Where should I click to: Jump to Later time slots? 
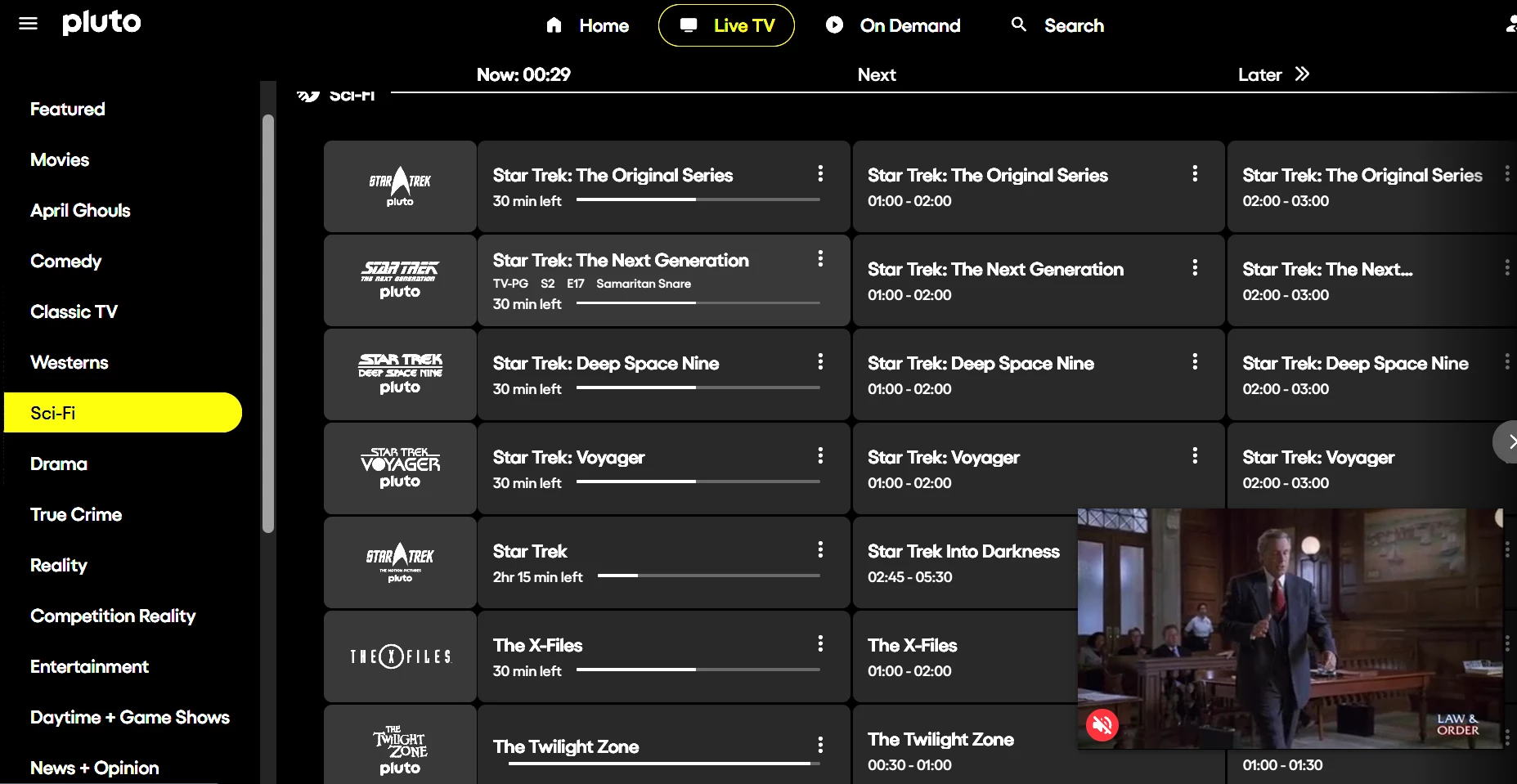[1273, 74]
